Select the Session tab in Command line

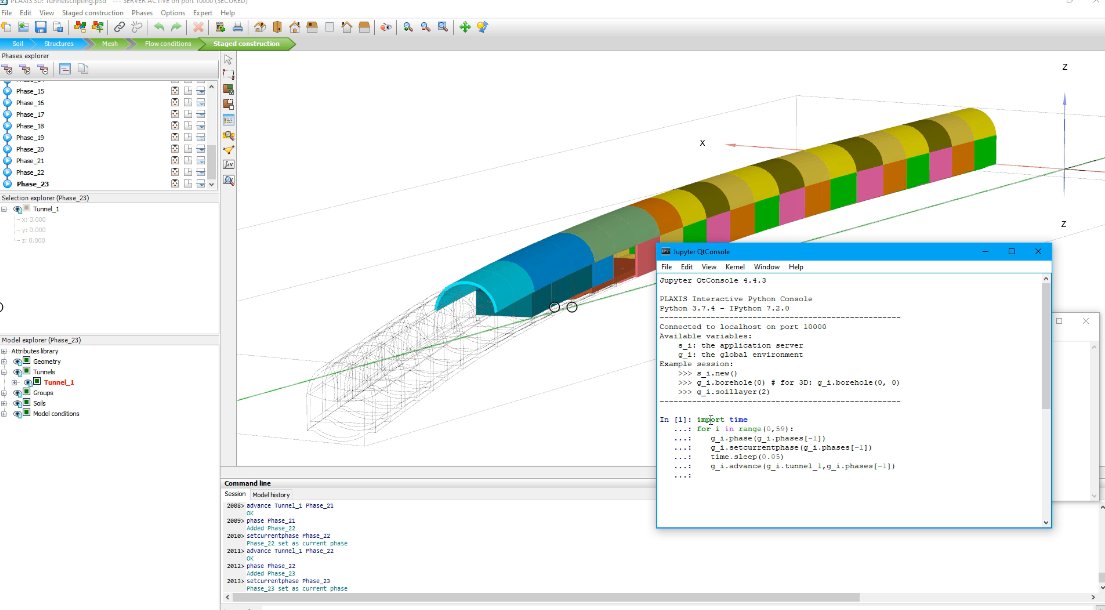click(235, 494)
